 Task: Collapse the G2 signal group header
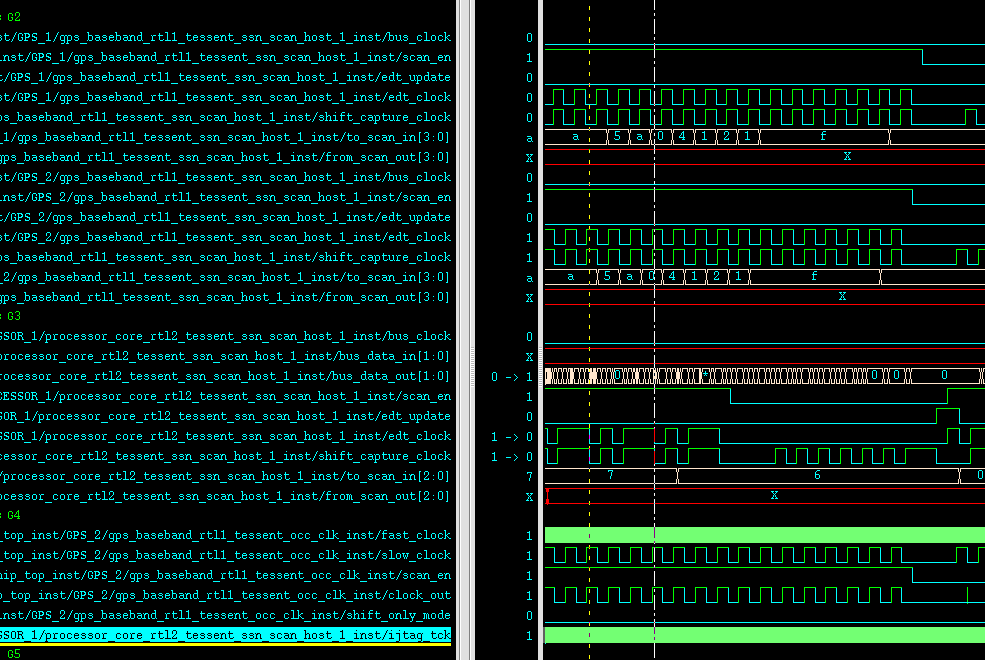[12, 17]
